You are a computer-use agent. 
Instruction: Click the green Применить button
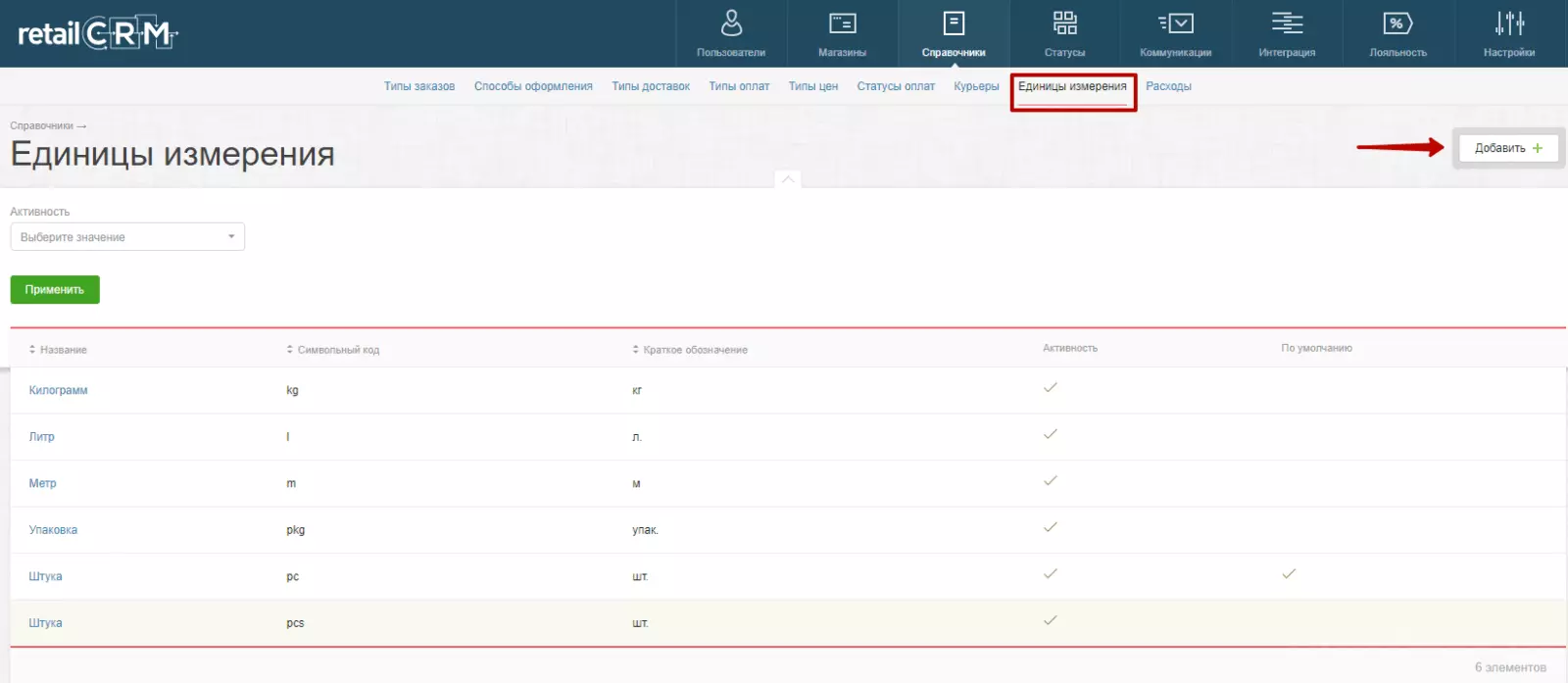(x=55, y=290)
